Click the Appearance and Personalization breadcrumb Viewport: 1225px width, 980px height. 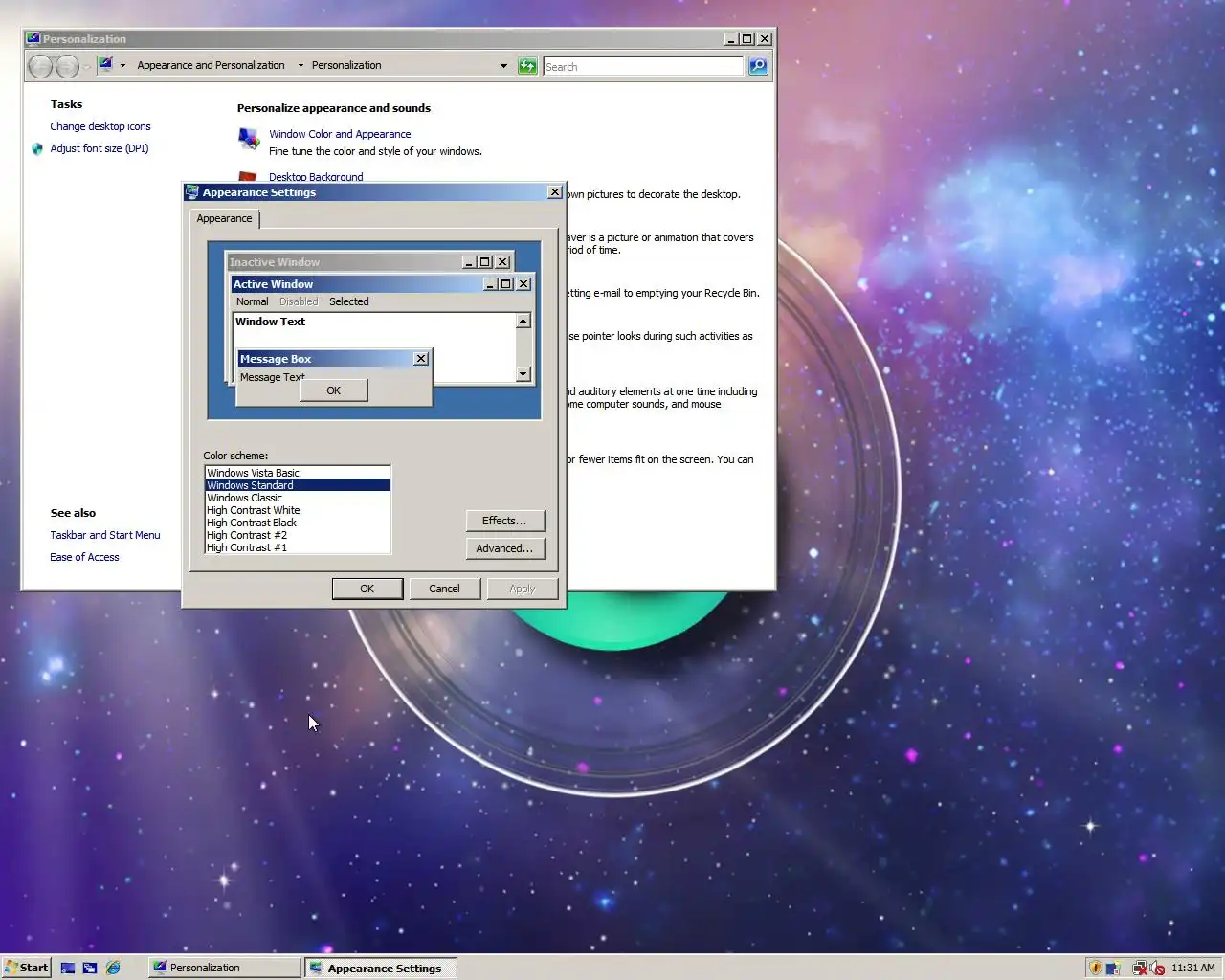point(211,66)
